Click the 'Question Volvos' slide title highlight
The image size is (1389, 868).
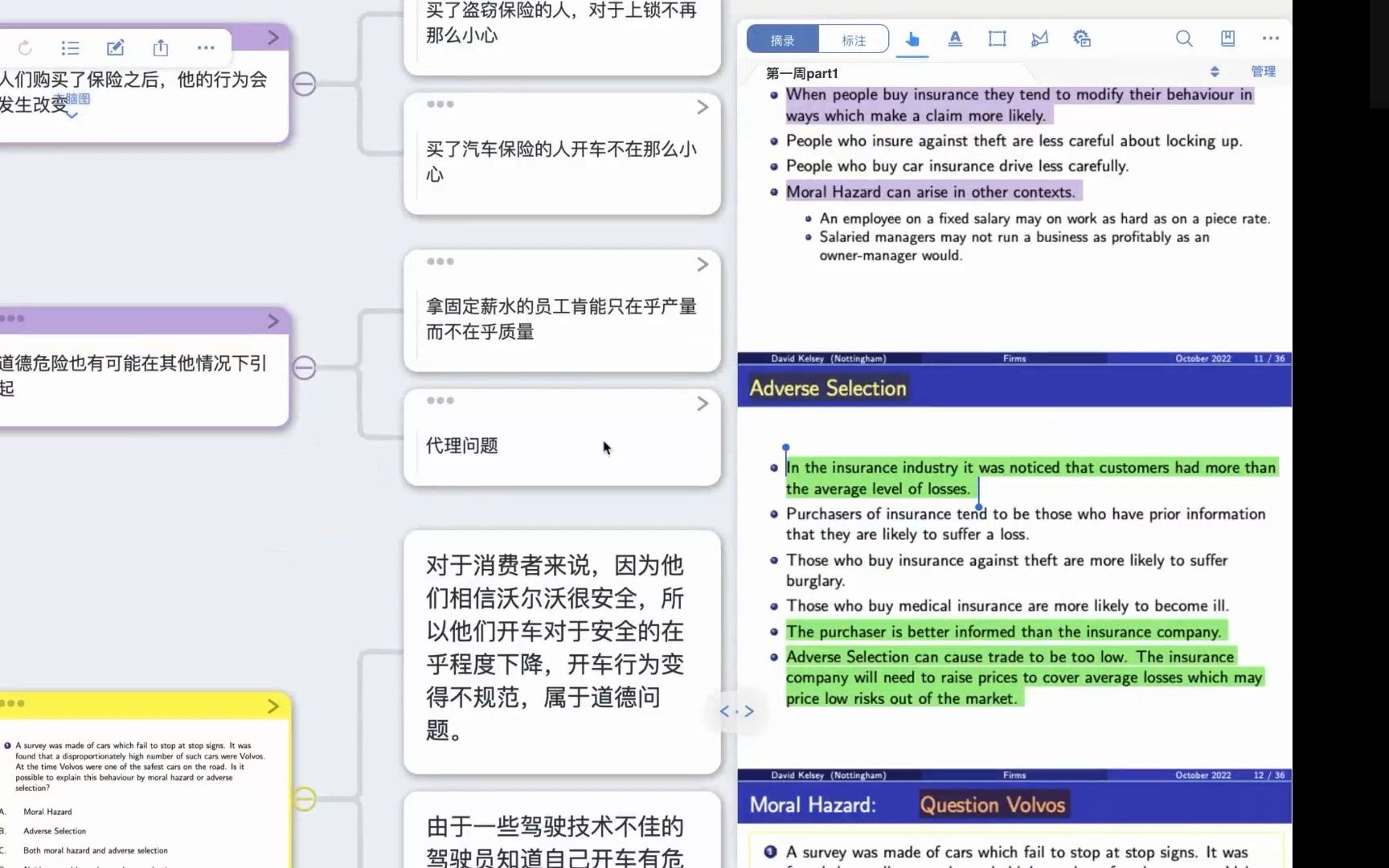[x=993, y=805]
